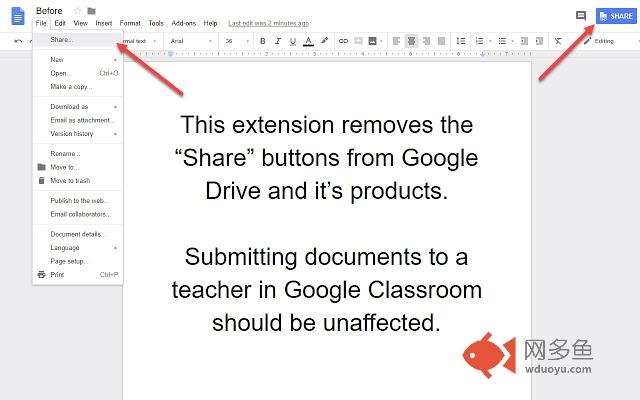Align text to the right
This screenshot has height=400, width=640.
(426, 41)
